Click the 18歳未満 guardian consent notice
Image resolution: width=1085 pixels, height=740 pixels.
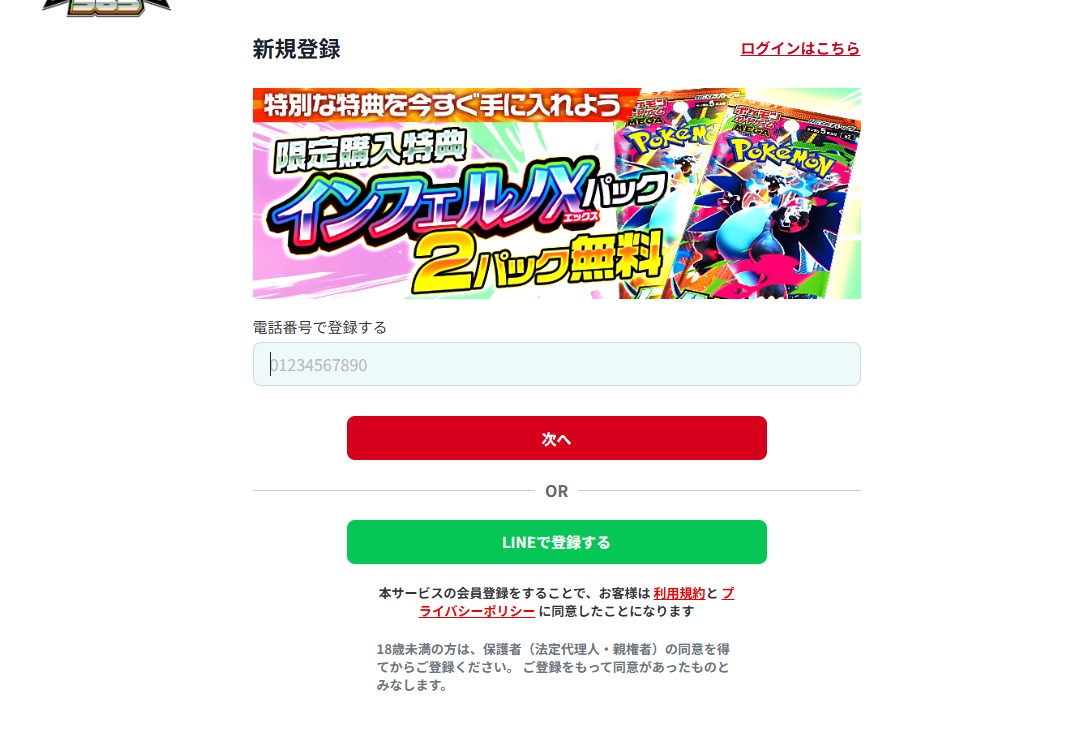(x=553, y=667)
